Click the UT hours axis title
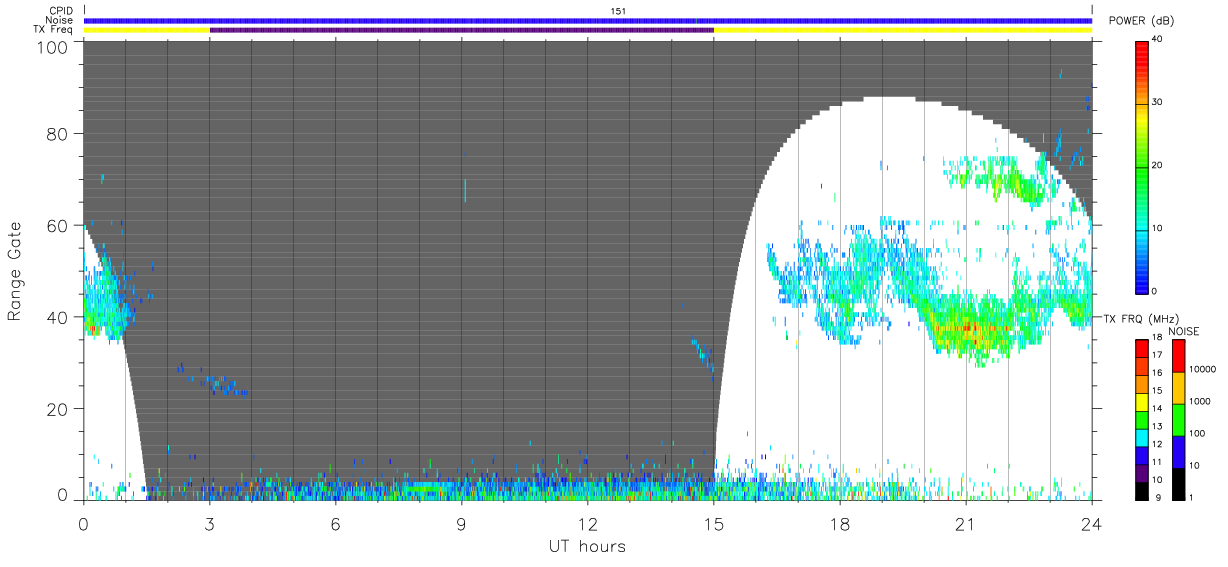Image resolution: width=1228 pixels, height=567 pixels. [587, 546]
